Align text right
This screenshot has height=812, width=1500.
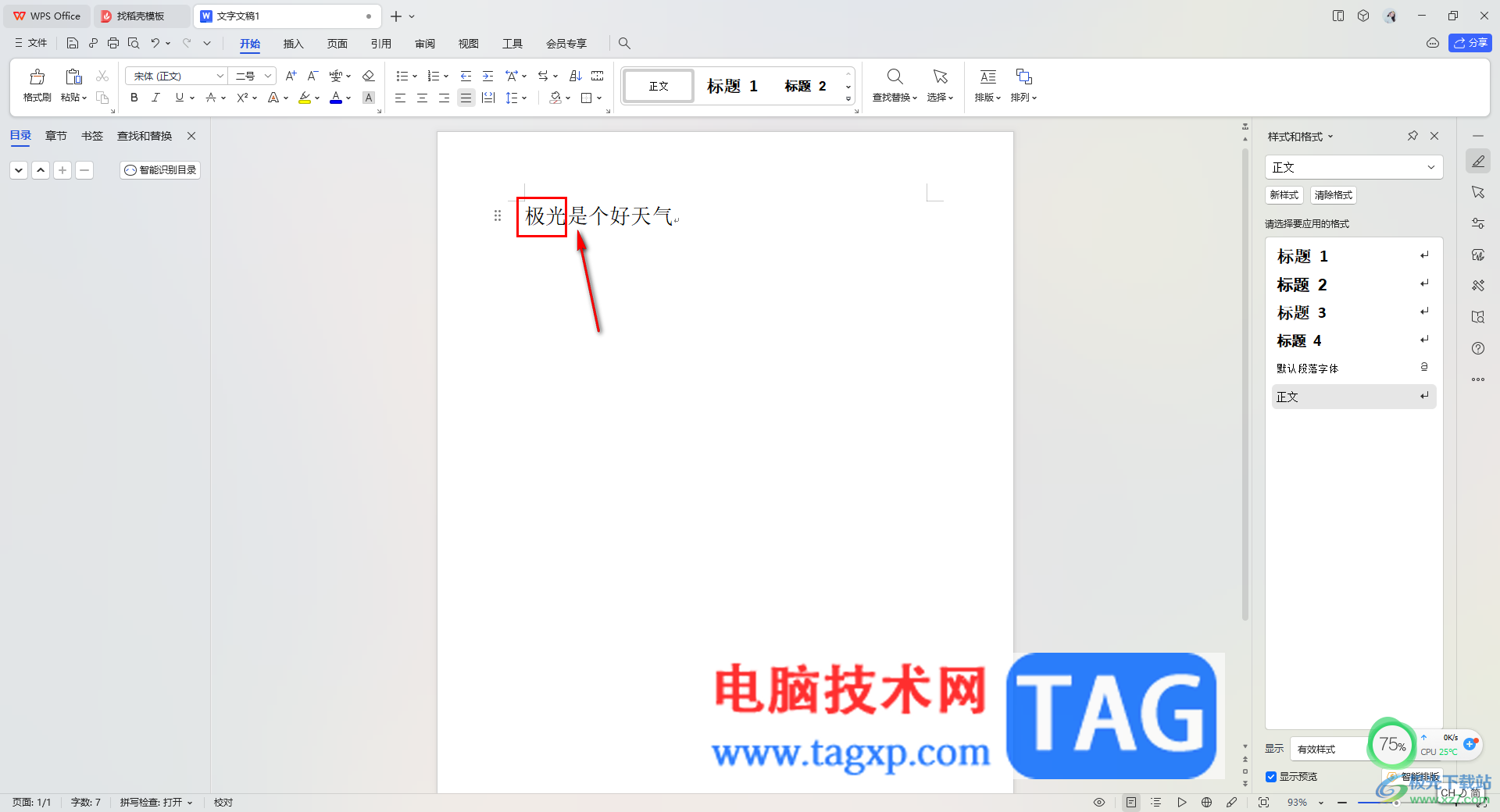(444, 98)
